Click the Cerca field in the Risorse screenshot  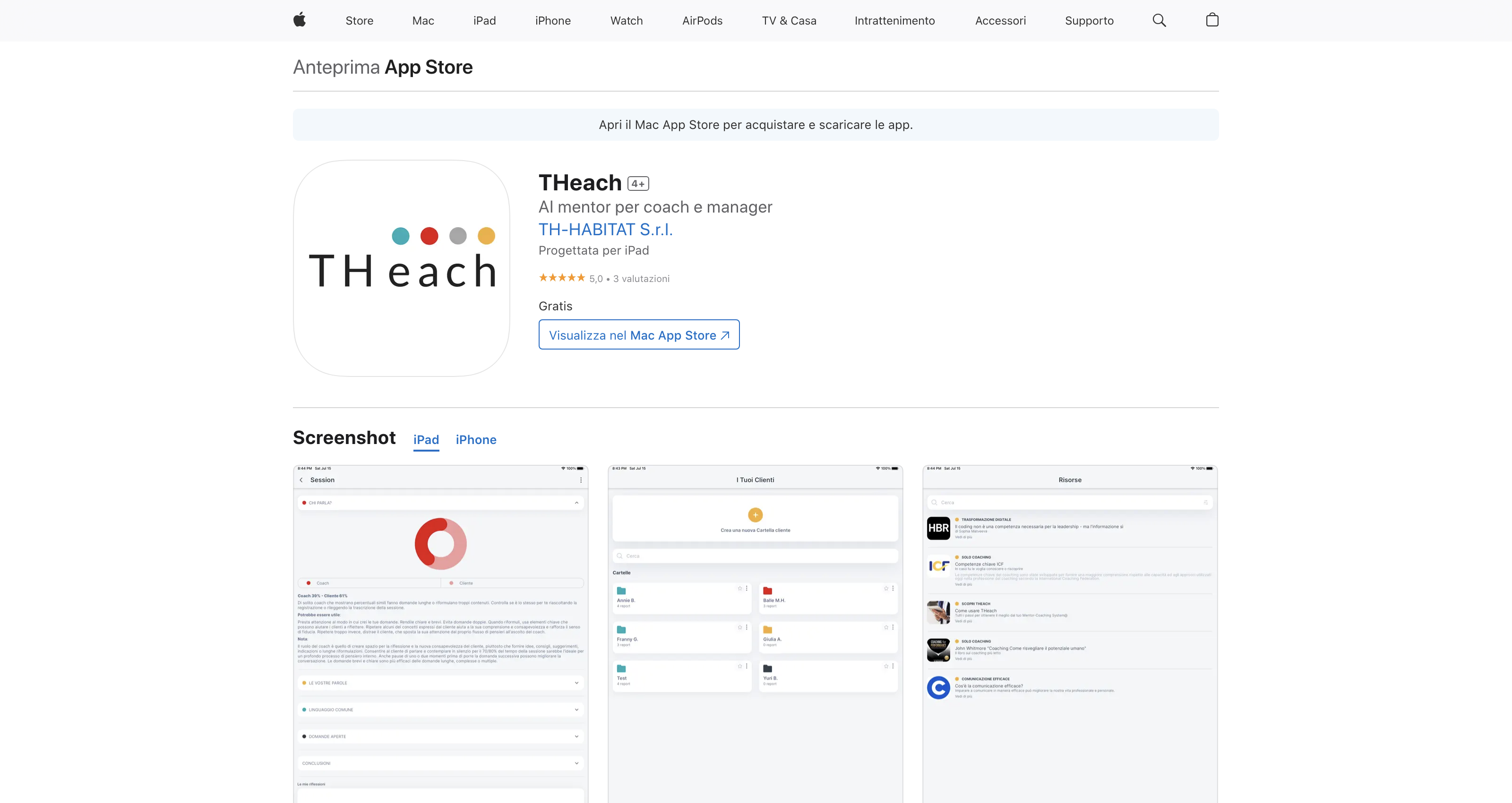tap(1070, 503)
